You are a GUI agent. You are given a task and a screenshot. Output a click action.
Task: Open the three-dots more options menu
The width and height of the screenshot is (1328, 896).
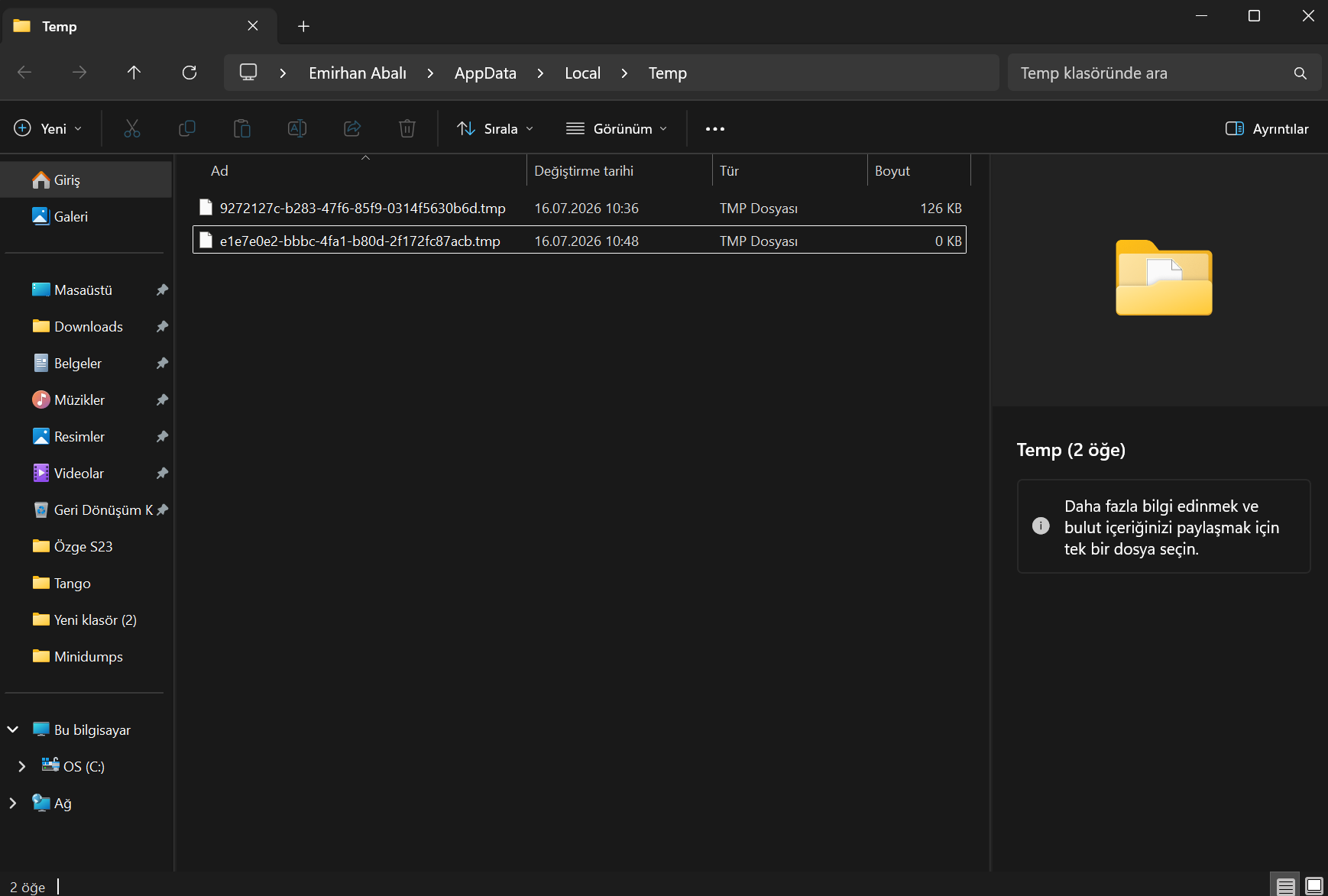[x=715, y=128]
